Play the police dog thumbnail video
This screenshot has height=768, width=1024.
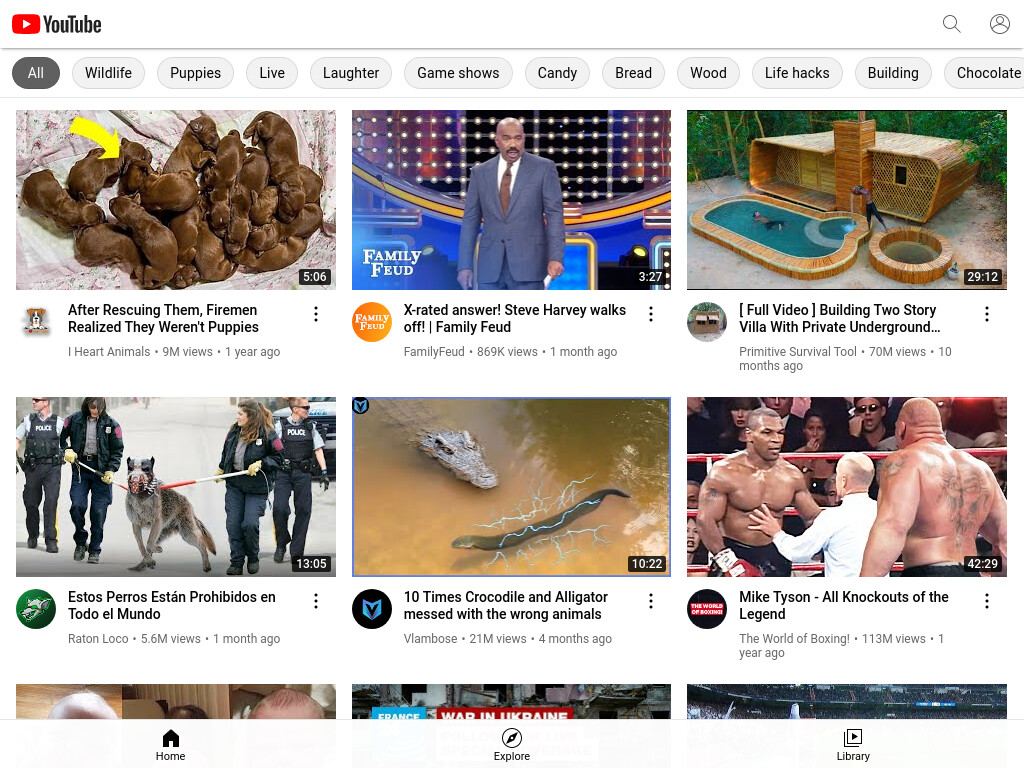pyautogui.click(x=176, y=487)
